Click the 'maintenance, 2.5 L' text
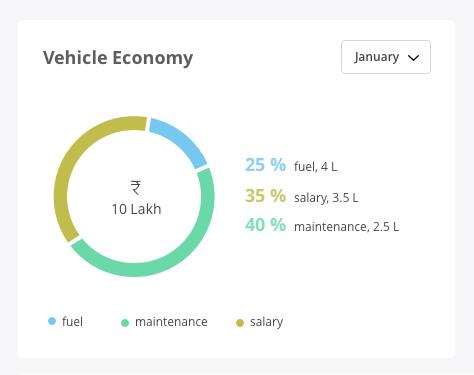Screen dimensions: 474x375 346,227
